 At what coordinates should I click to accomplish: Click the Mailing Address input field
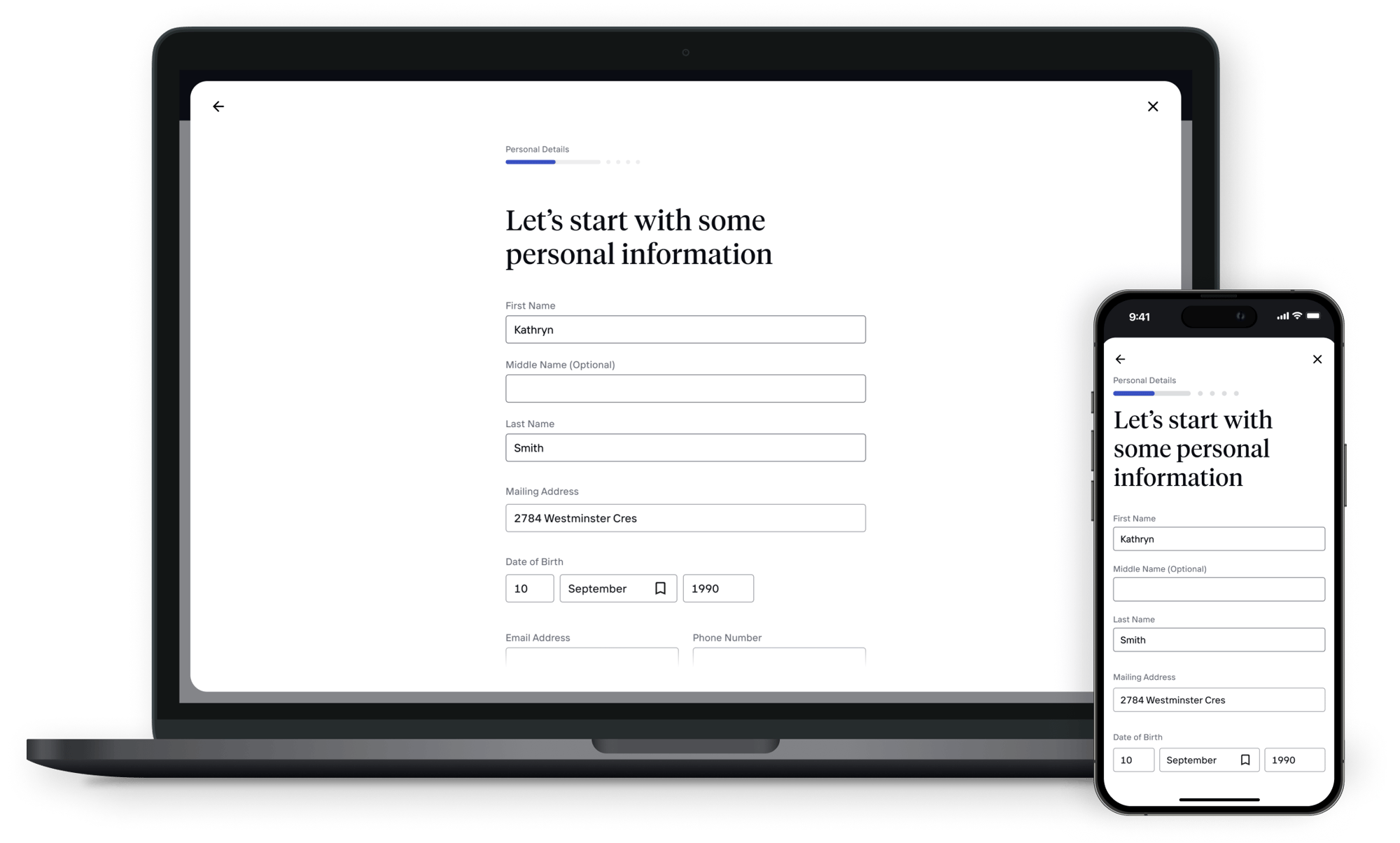(x=685, y=517)
